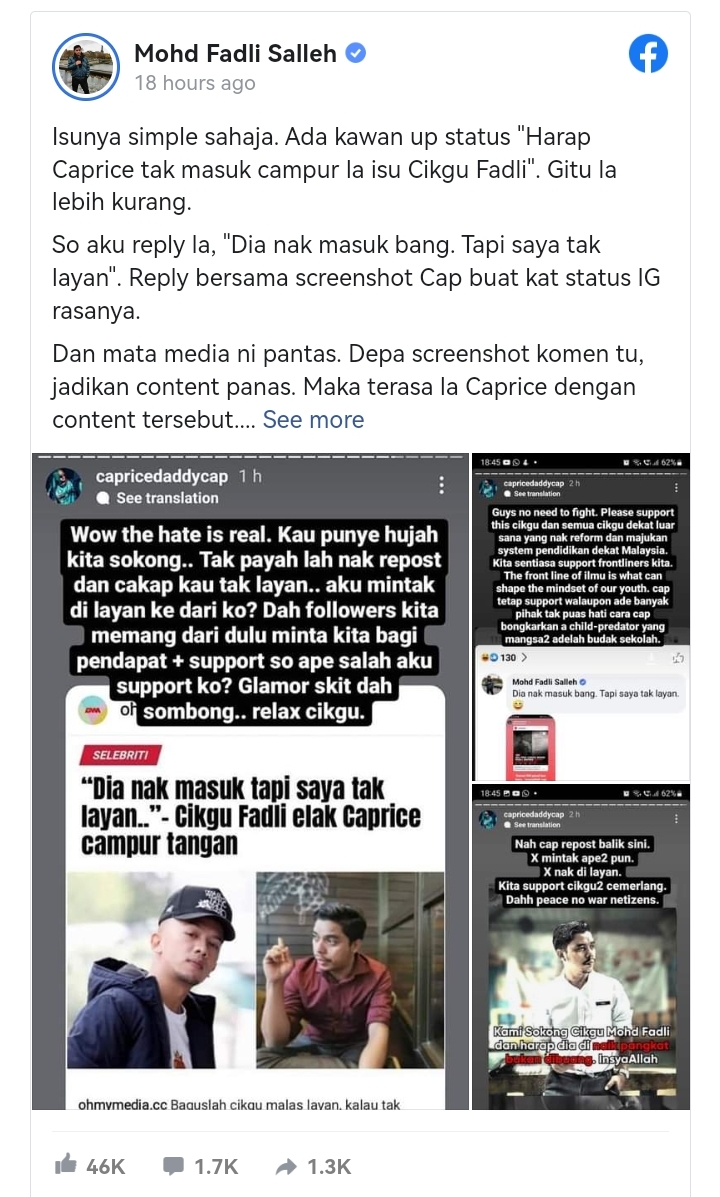Click the capricedaddycap avatar in the large screenshot
The width and height of the screenshot is (720, 1197).
coord(64,486)
